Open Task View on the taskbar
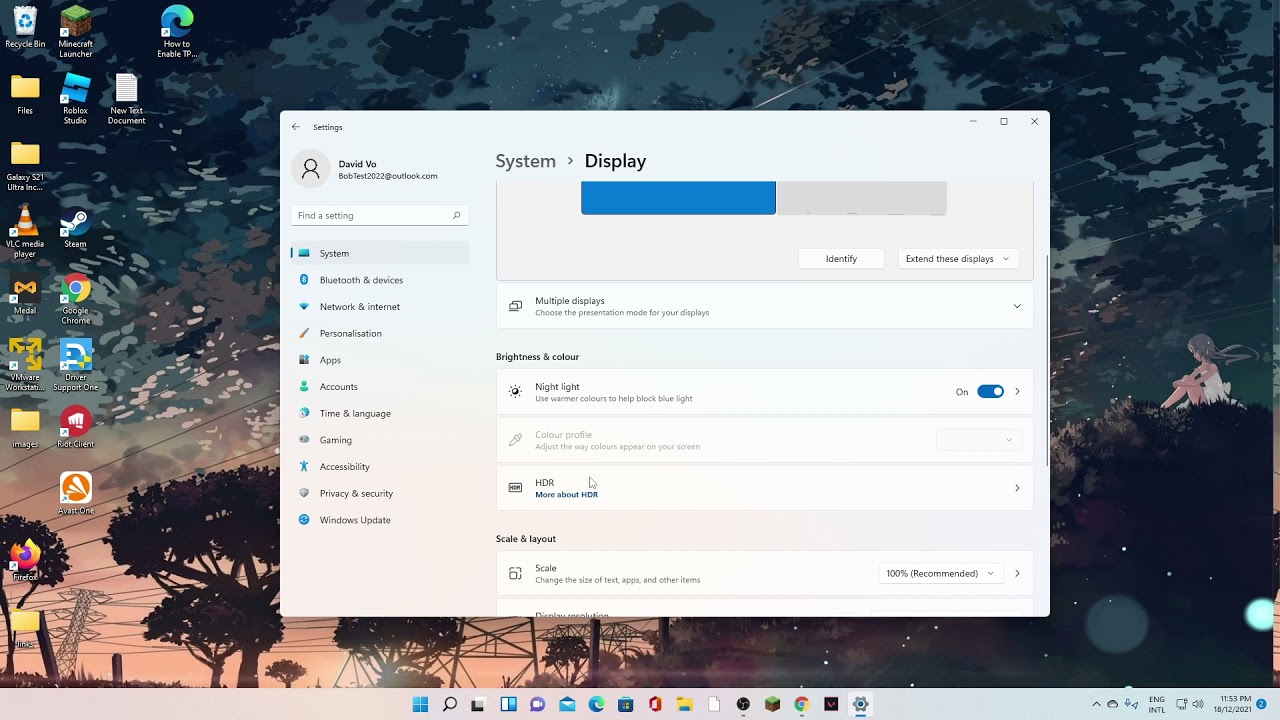 478,704
